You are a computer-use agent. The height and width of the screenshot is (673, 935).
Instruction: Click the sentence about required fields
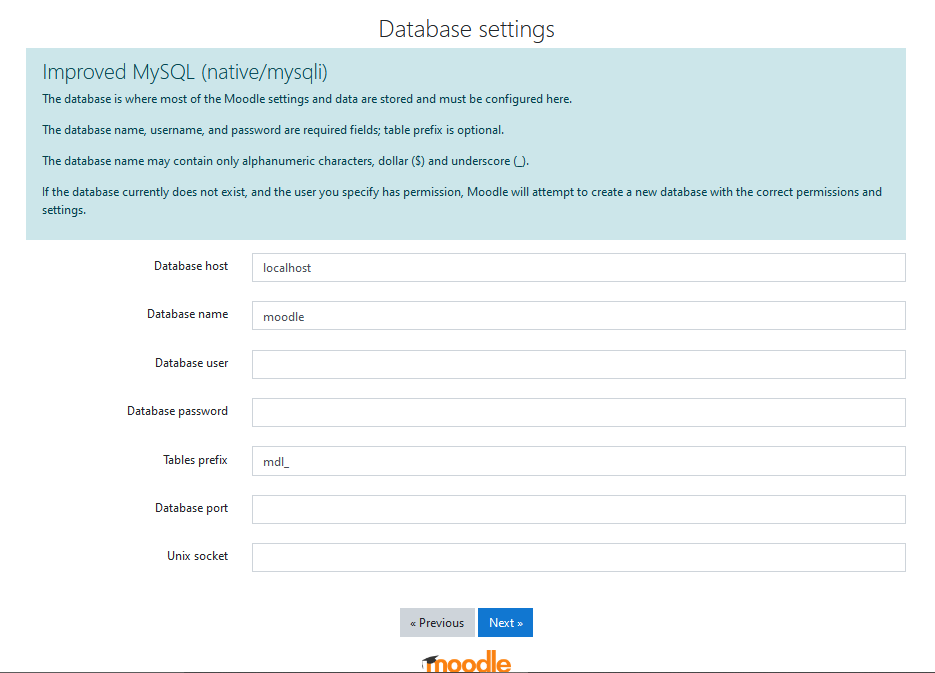(x=273, y=130)
